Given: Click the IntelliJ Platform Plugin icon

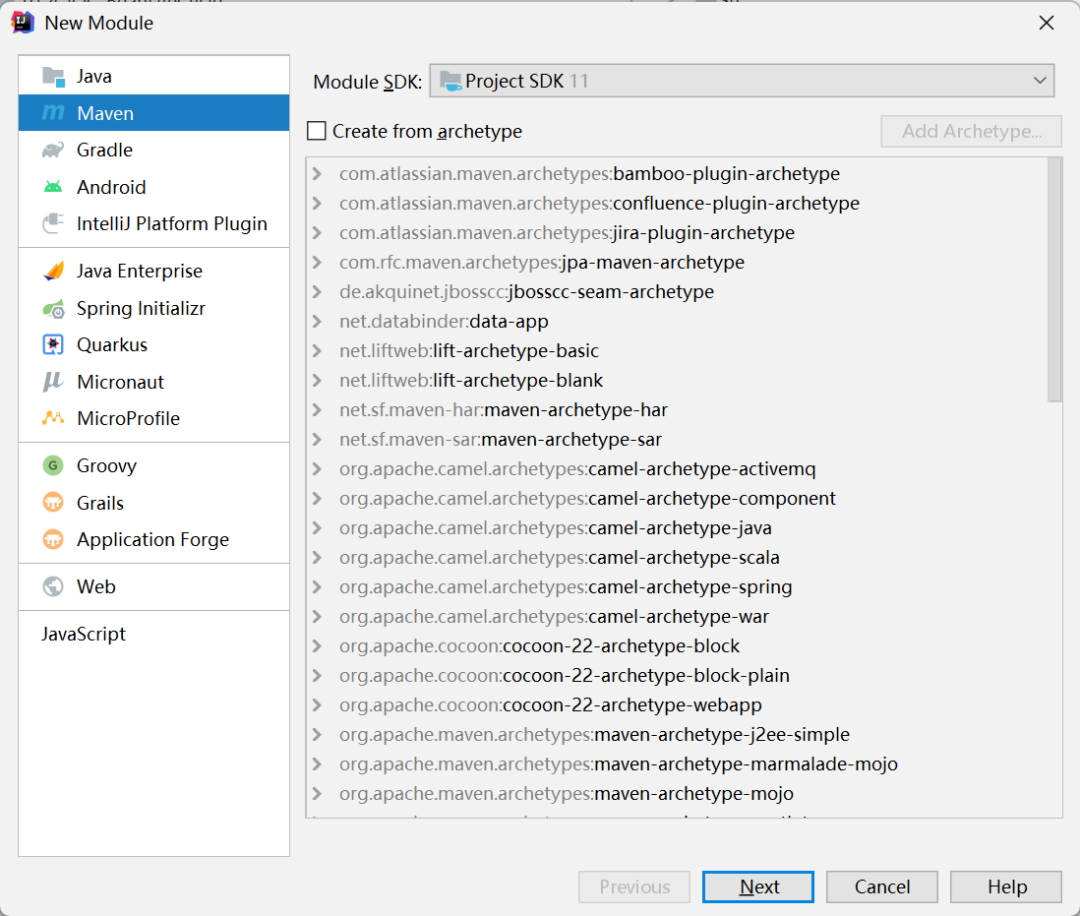Looking at the screenshot, I should (x=53, y=224).
